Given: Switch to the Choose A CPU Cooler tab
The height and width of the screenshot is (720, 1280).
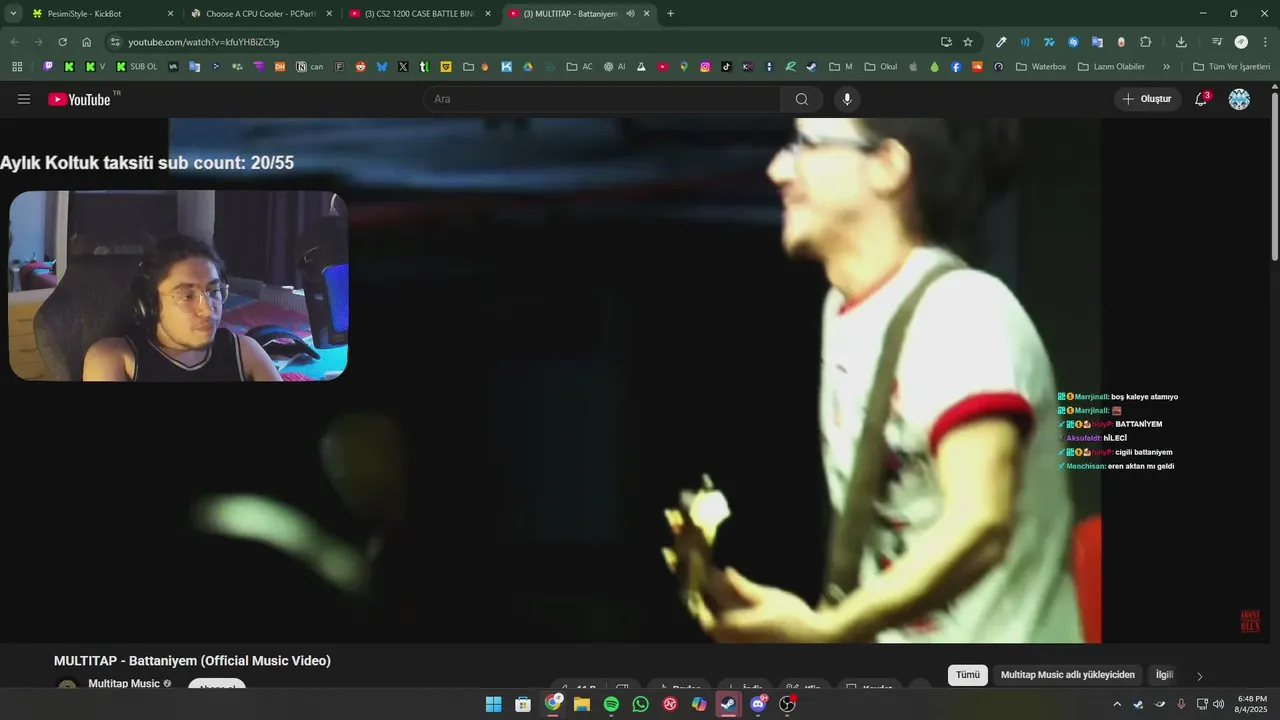Looking at the screenshot, I should 261,14.
